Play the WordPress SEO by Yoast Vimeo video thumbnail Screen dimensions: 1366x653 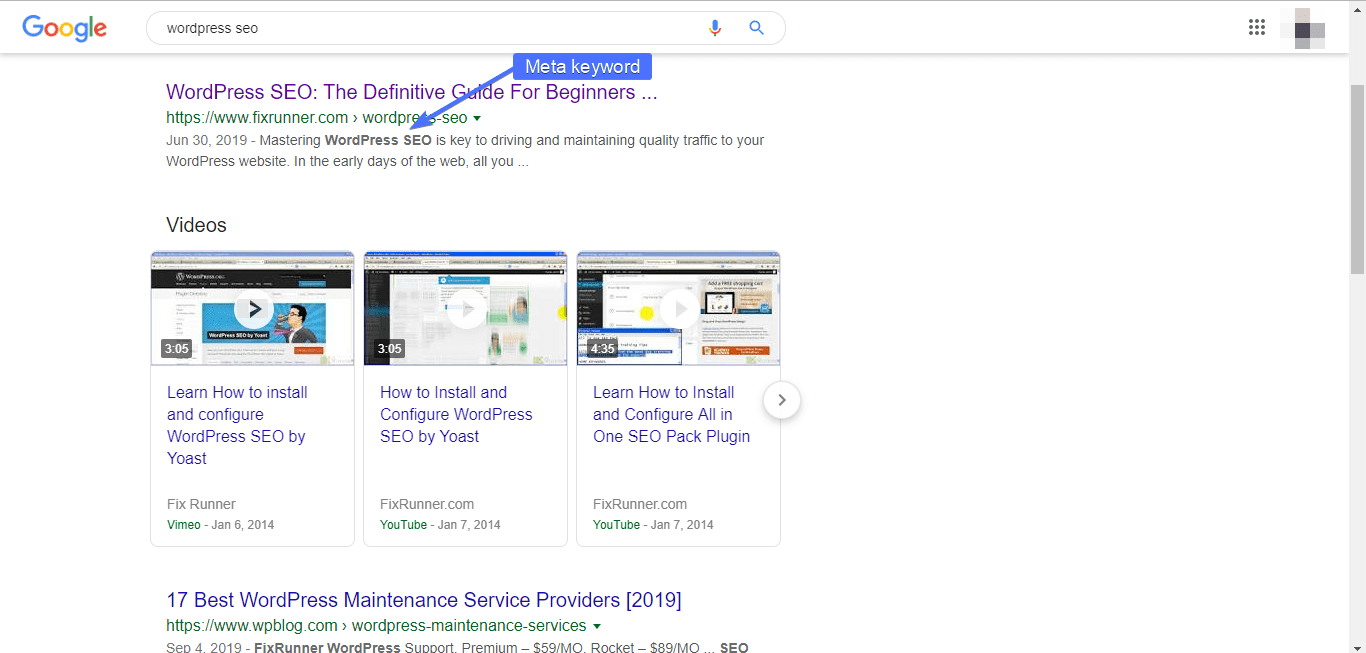(252, 308)
